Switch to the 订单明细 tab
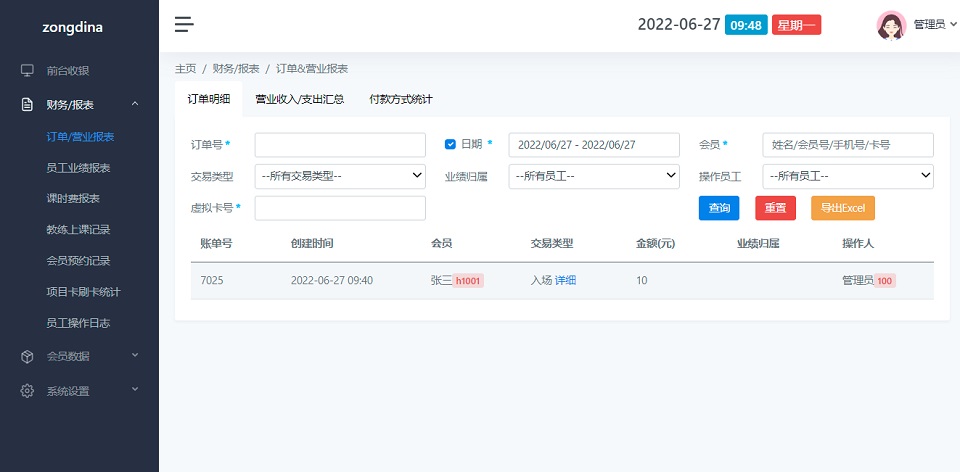This screenshot has height=472, width=960. [x=209, y=99]
